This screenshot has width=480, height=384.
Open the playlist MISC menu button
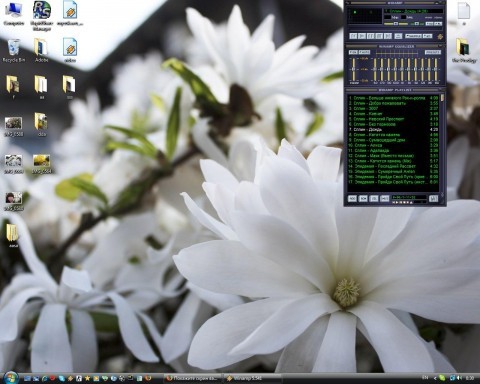pyautogui.click(x=385, y=198)
